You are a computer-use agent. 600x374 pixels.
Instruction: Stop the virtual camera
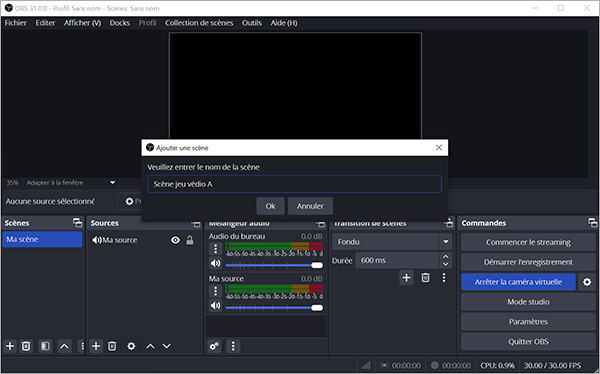(x=518, y=282)
